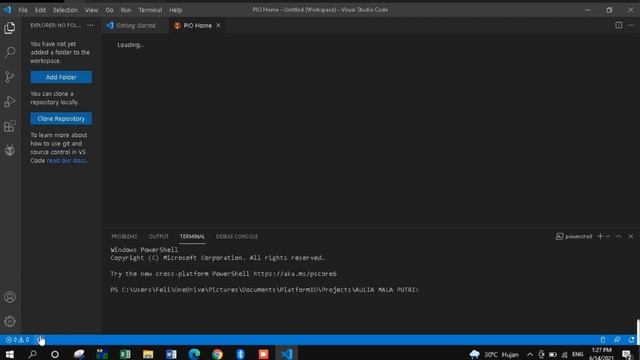Click the aka.ms/pscore6 link in terminal
Viewport: 640px width, 360px height.
click(x=295, y=273)
